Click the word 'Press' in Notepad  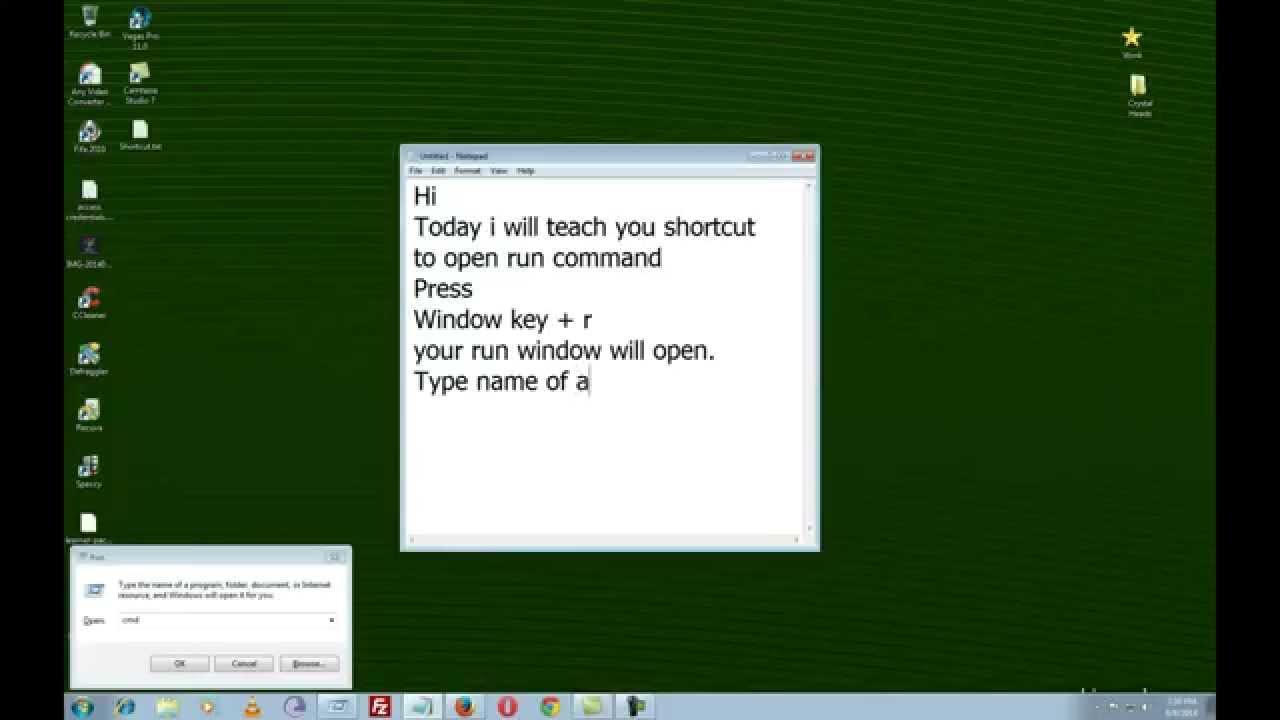pos(443,289)
